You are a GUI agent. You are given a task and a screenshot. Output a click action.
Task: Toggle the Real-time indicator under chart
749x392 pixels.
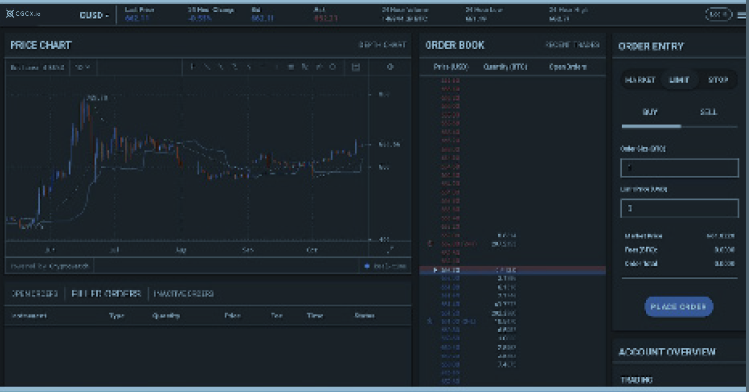click(385, 266)
